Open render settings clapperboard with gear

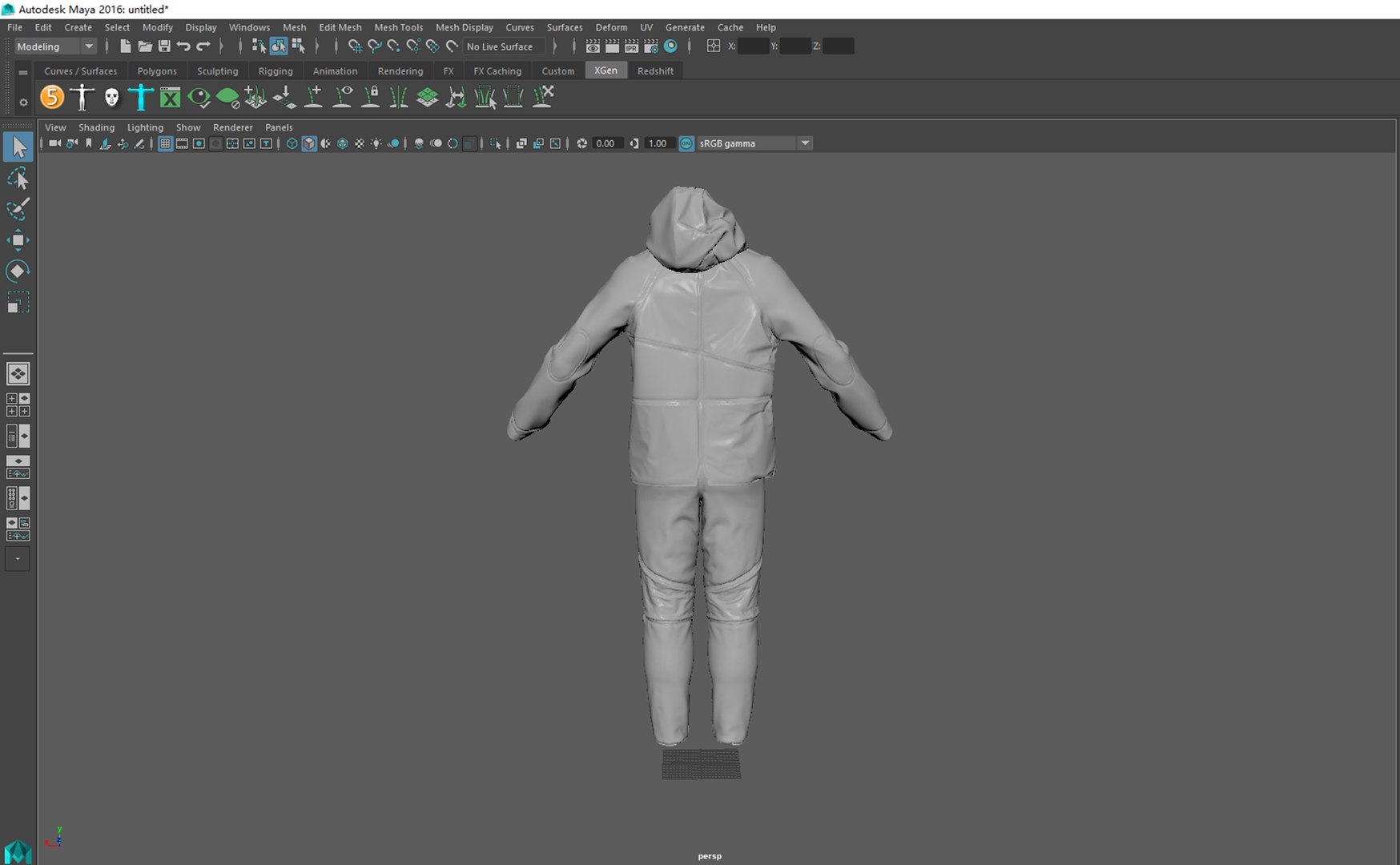650,46
